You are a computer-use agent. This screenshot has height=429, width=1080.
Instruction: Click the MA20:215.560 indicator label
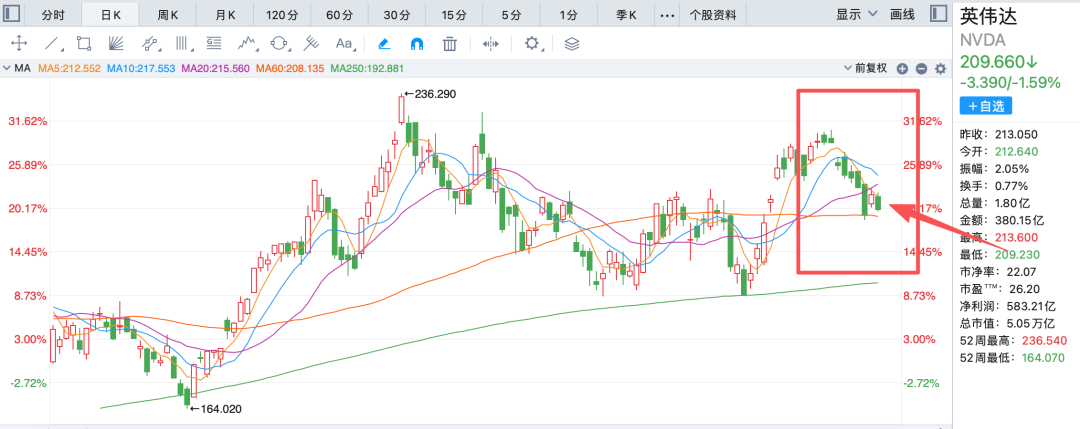coord(215,68)
